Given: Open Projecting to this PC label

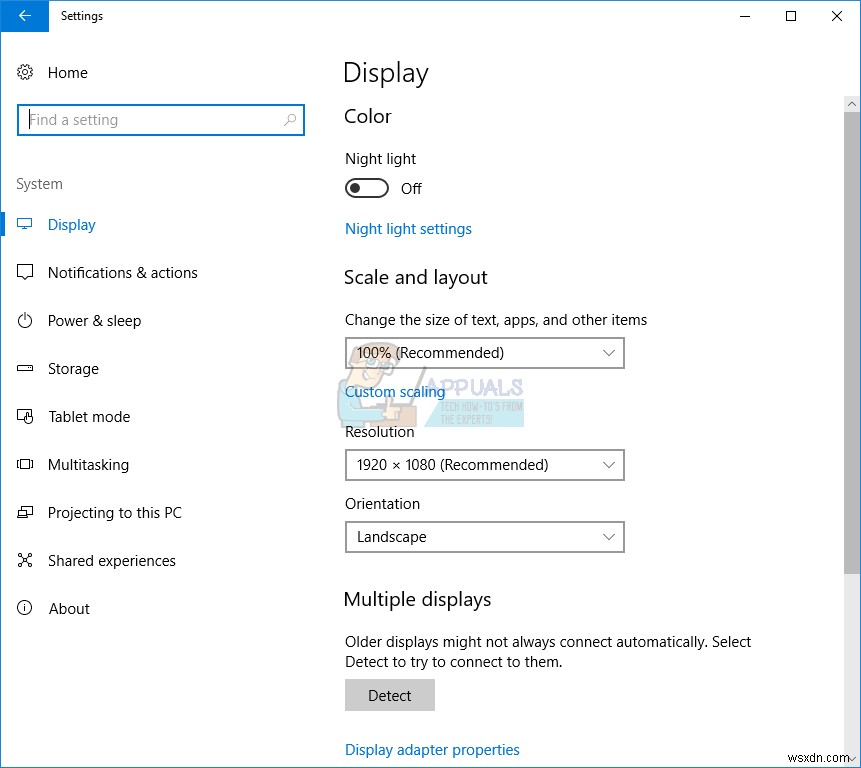Looking at the screenshot, I should [x=115, y=513].
